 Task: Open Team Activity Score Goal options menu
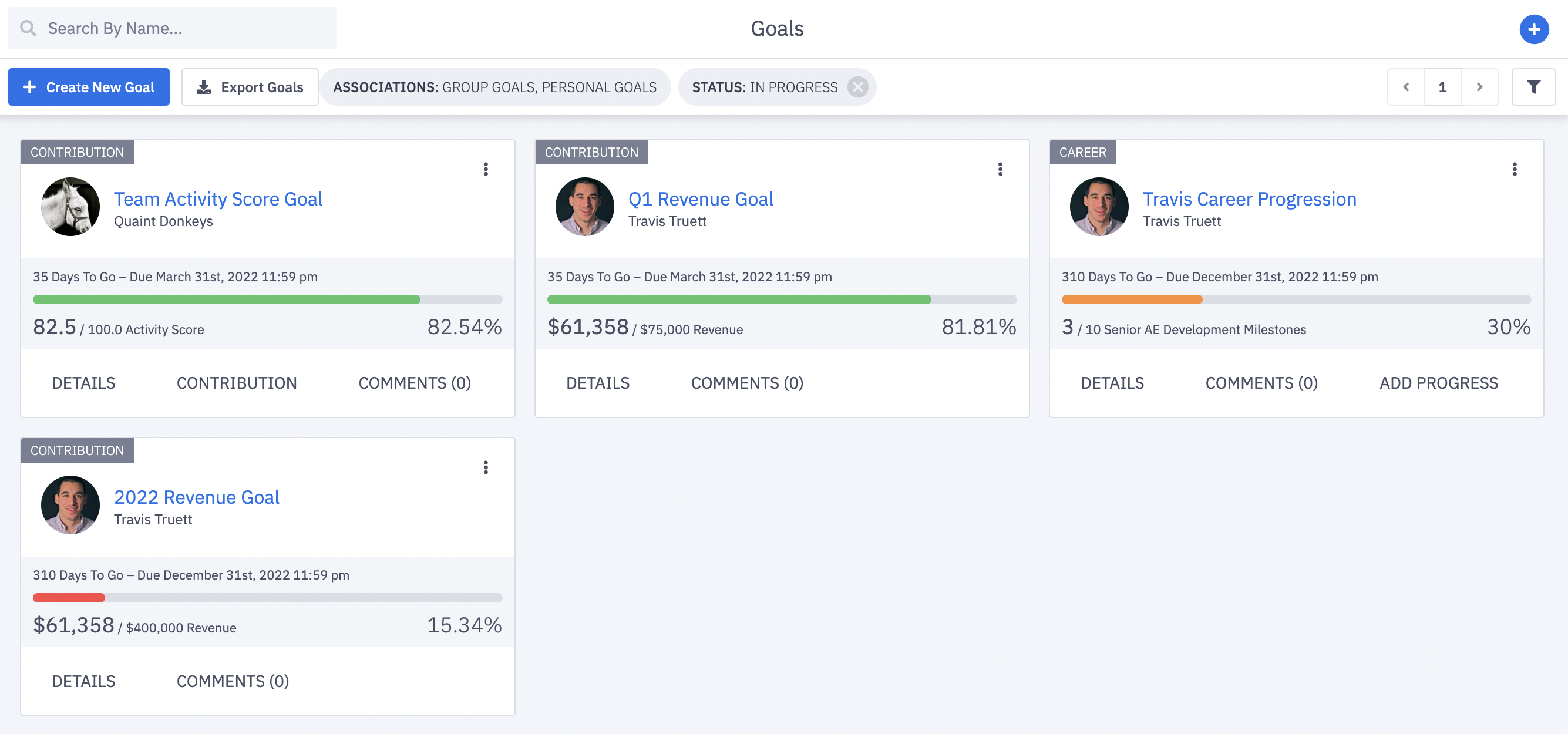(x=486, y=169)
